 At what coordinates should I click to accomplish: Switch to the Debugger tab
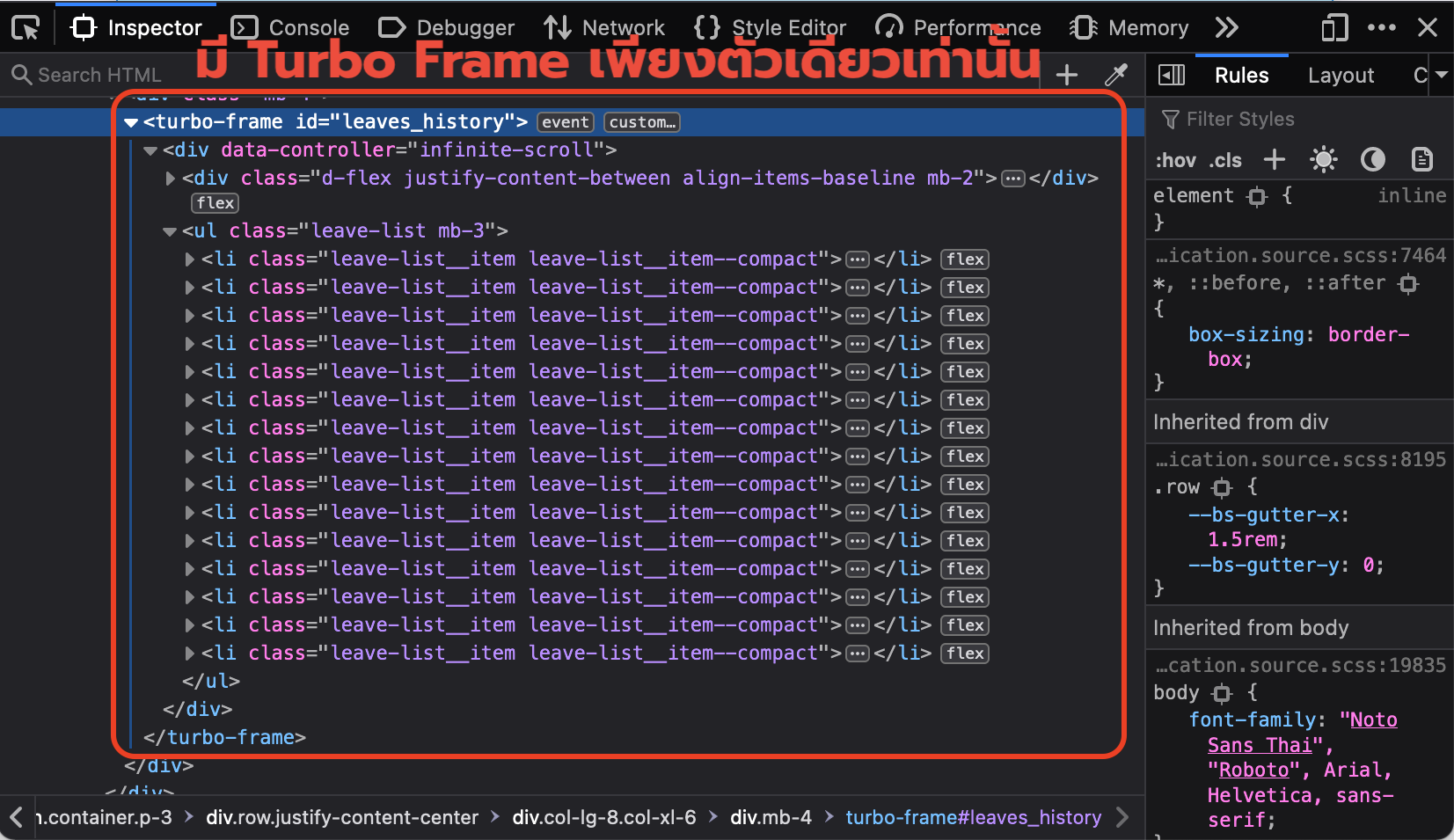[446, 28]
